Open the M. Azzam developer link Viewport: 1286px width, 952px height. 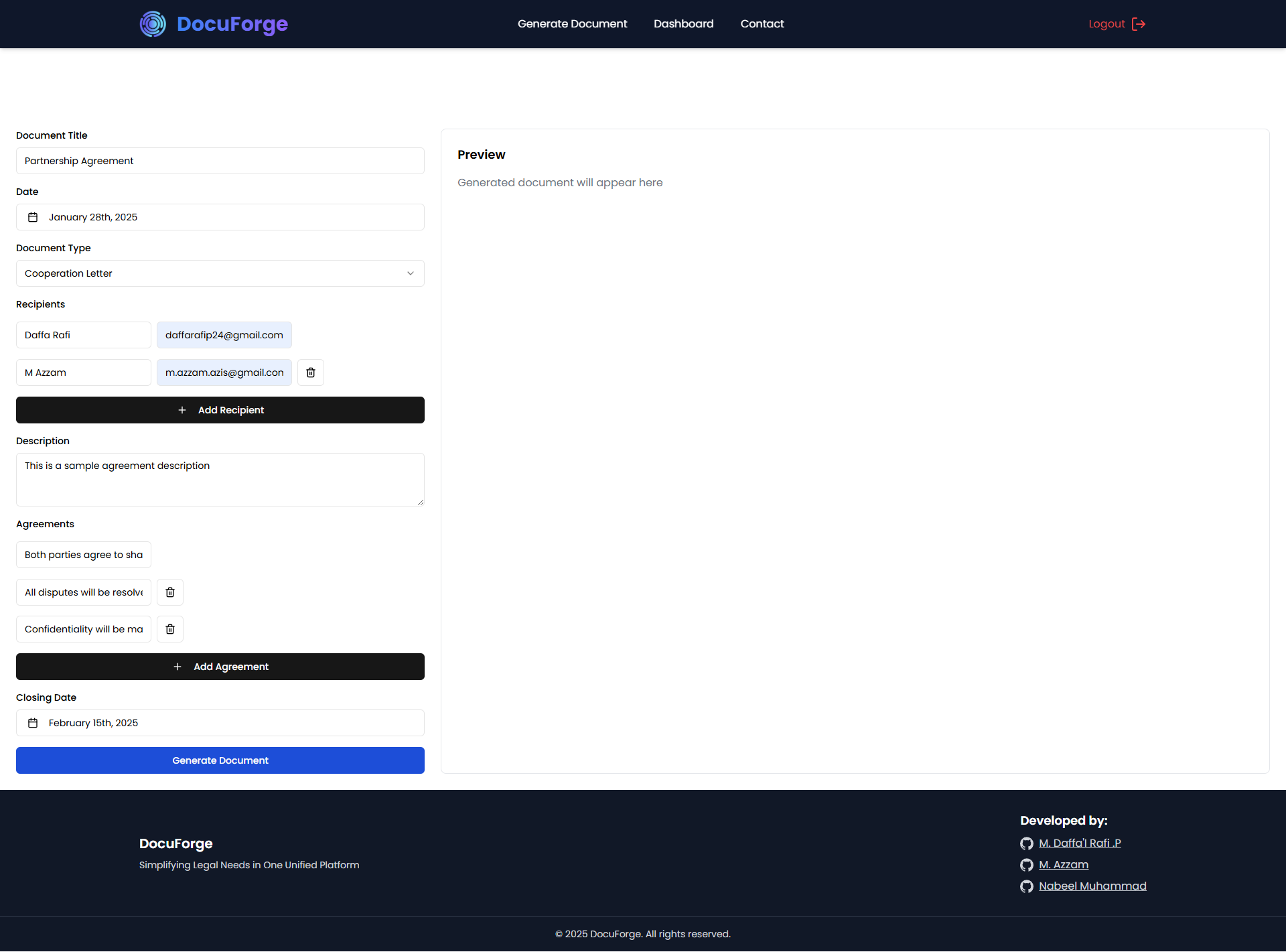[x=1063, y=865]
